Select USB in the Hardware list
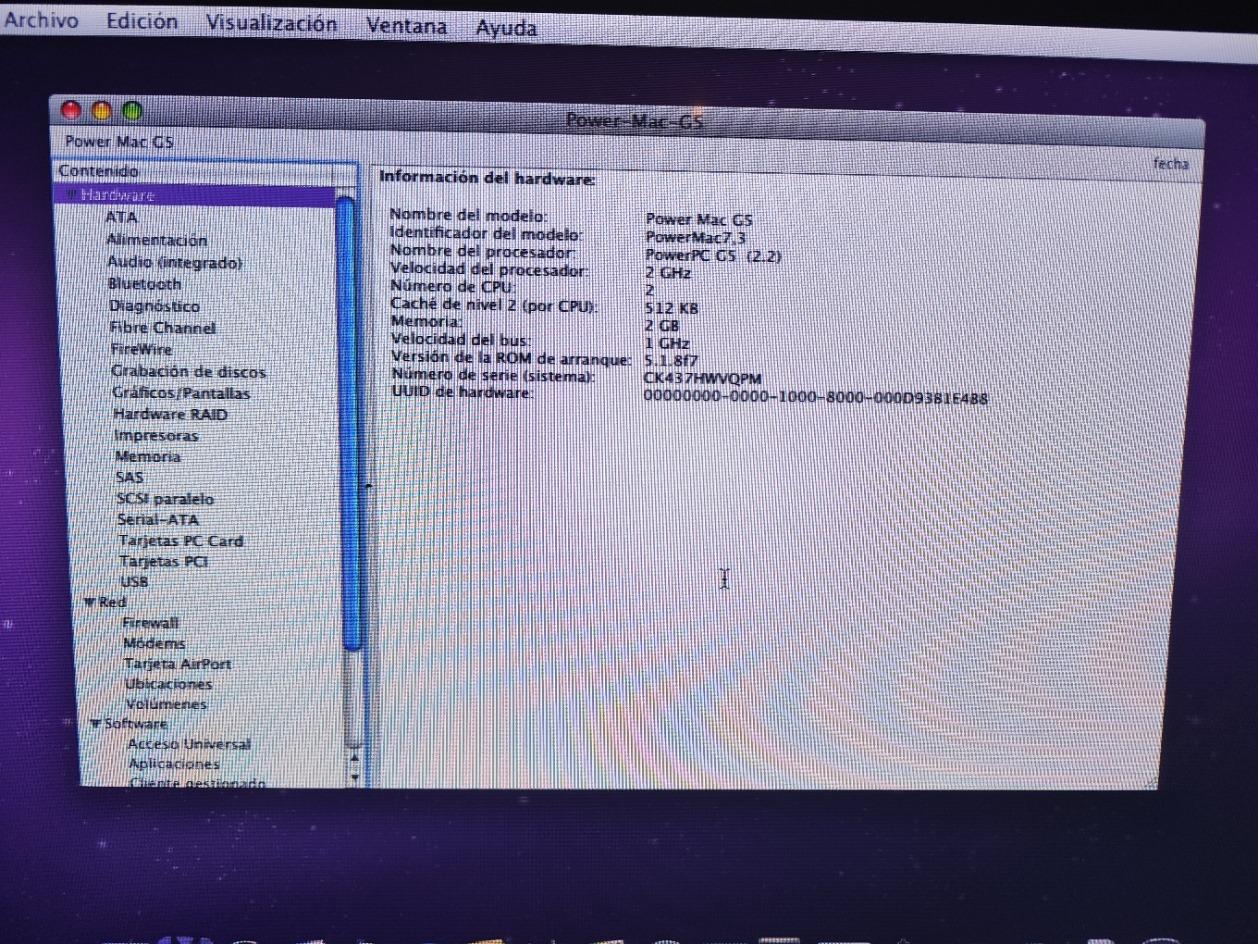The height and width of the screenshot is (944, 1258). tap(134, 581)
